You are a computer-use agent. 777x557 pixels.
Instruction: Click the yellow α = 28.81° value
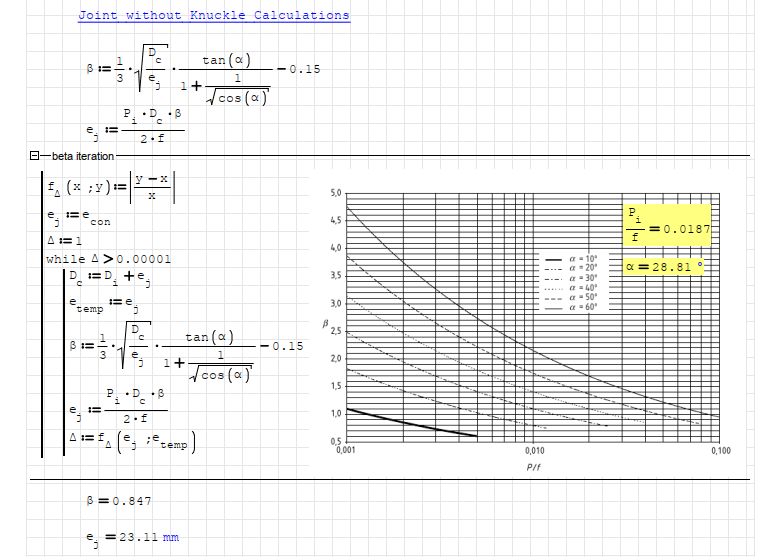pyautogui.click(x=664, y=266)
